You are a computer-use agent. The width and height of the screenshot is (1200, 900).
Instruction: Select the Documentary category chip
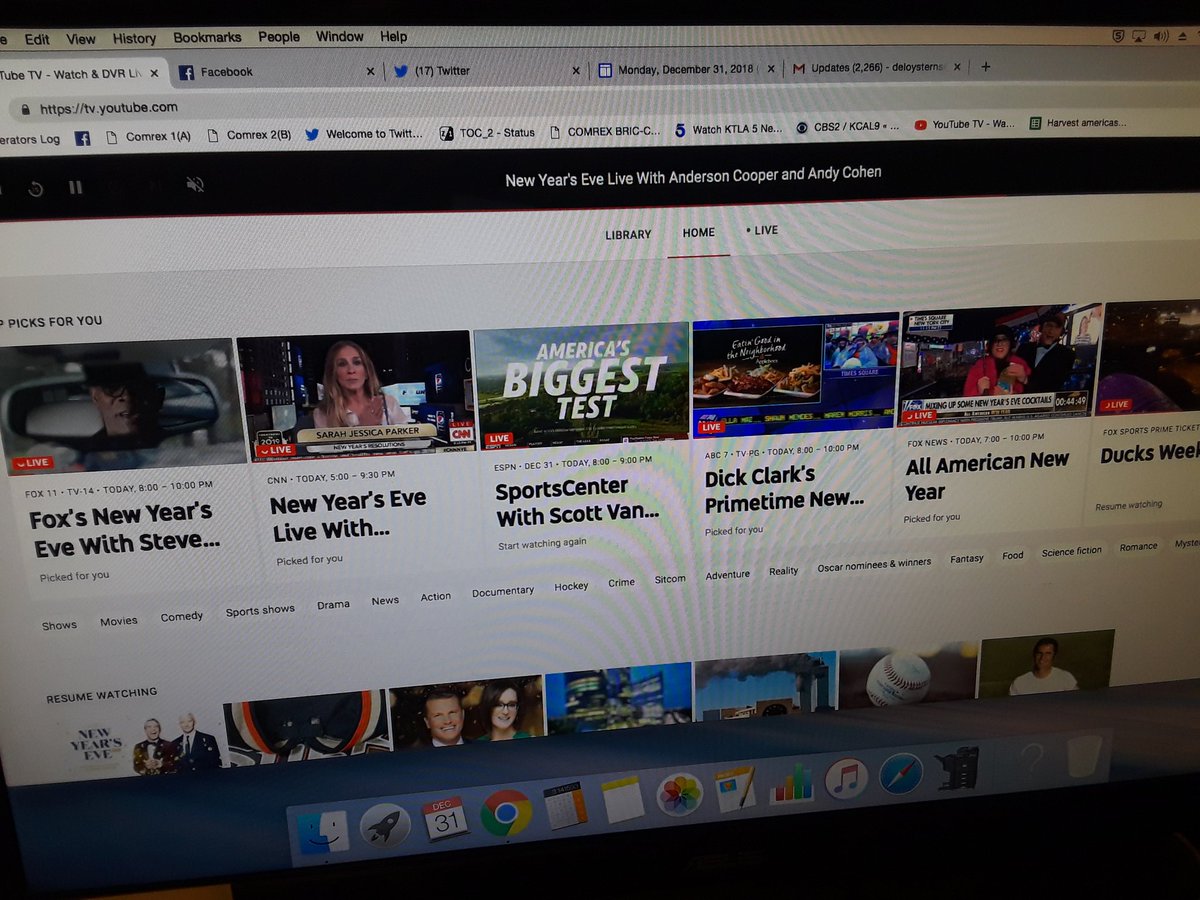click(x=503, y=591)
